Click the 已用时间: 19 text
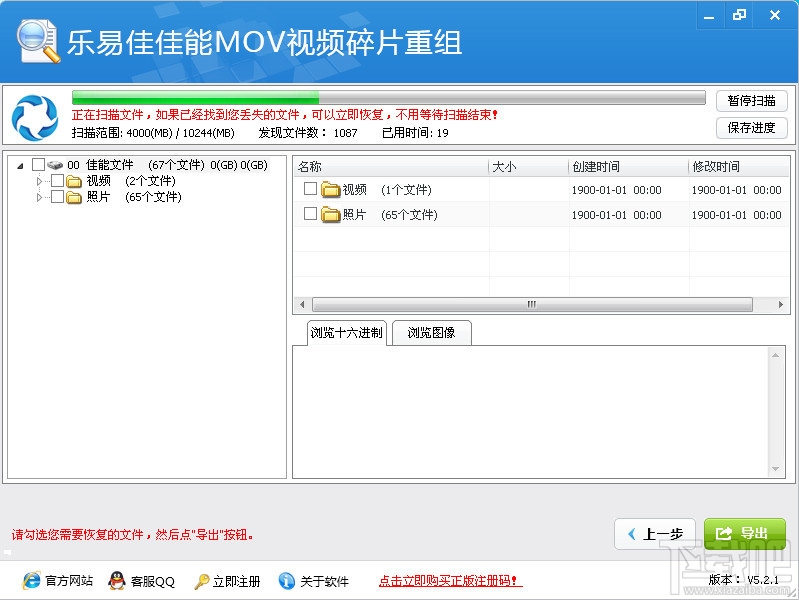The height and width of the screenshot is (600, 799). tap(415, 133)
